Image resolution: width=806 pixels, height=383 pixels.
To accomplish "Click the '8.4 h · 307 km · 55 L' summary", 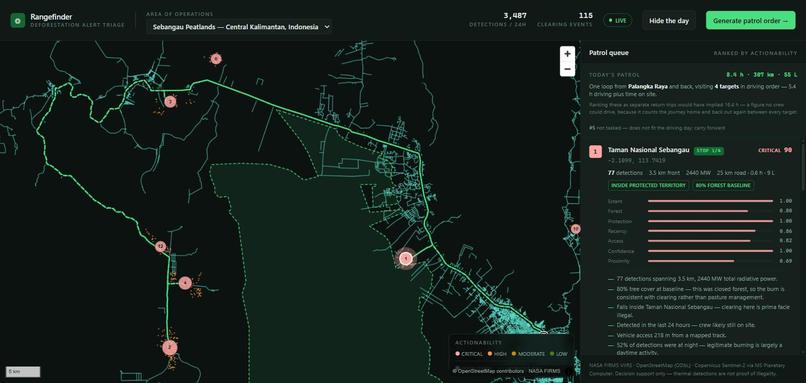I will point(761,75).
